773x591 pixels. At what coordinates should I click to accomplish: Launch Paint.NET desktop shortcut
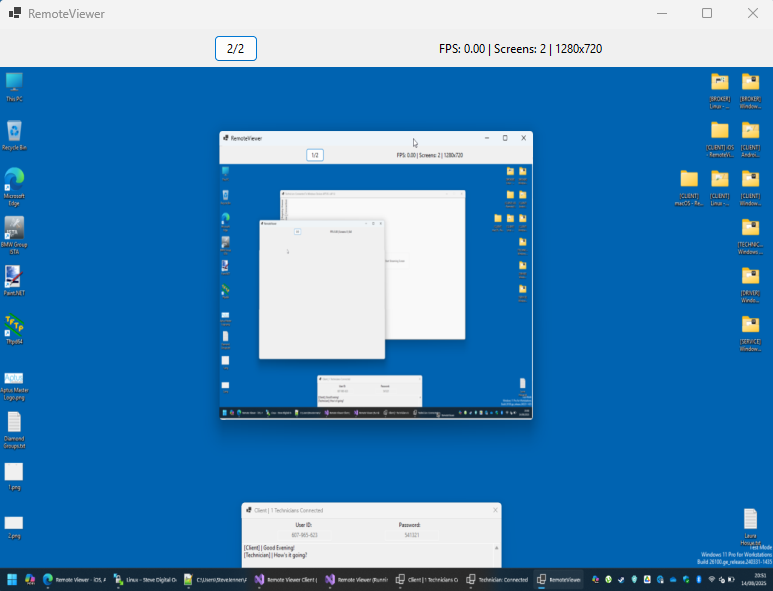click(14, 280)
